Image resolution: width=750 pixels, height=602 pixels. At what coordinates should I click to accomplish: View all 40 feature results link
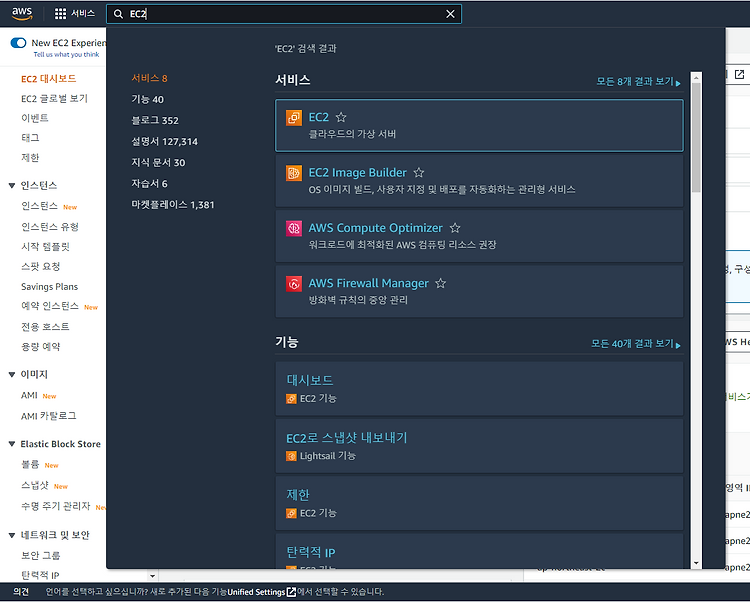(x=636, y=344)
